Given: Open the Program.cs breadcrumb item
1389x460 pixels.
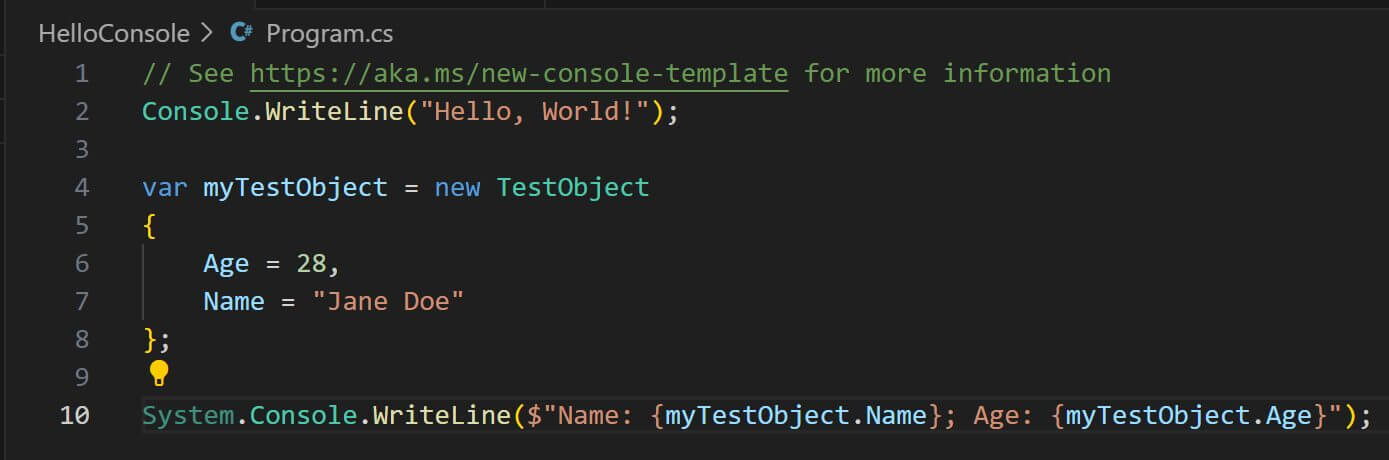Looking at the screenshot, I should click(329, 33).
